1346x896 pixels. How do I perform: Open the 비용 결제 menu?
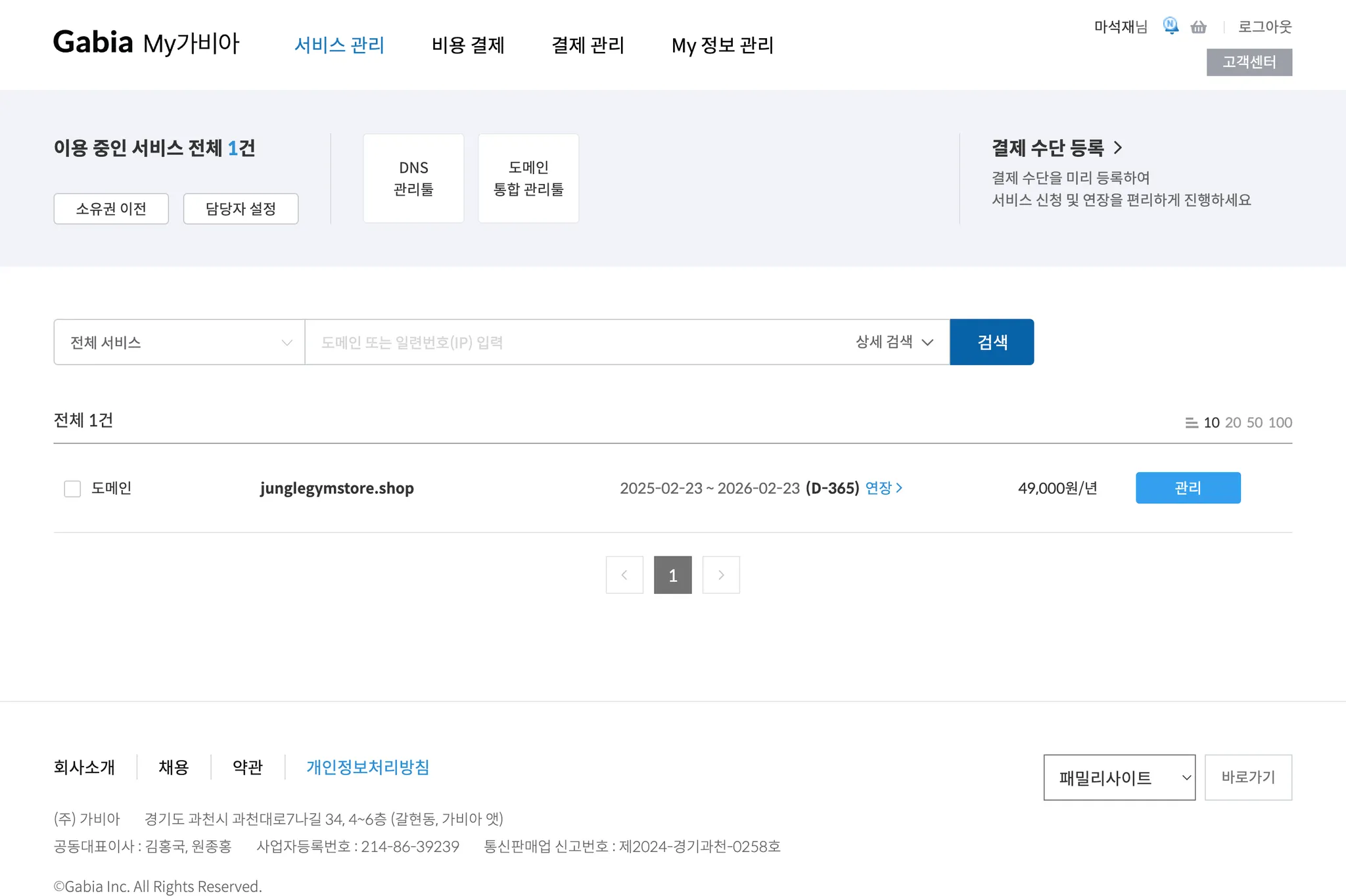[x=468, y=45]
